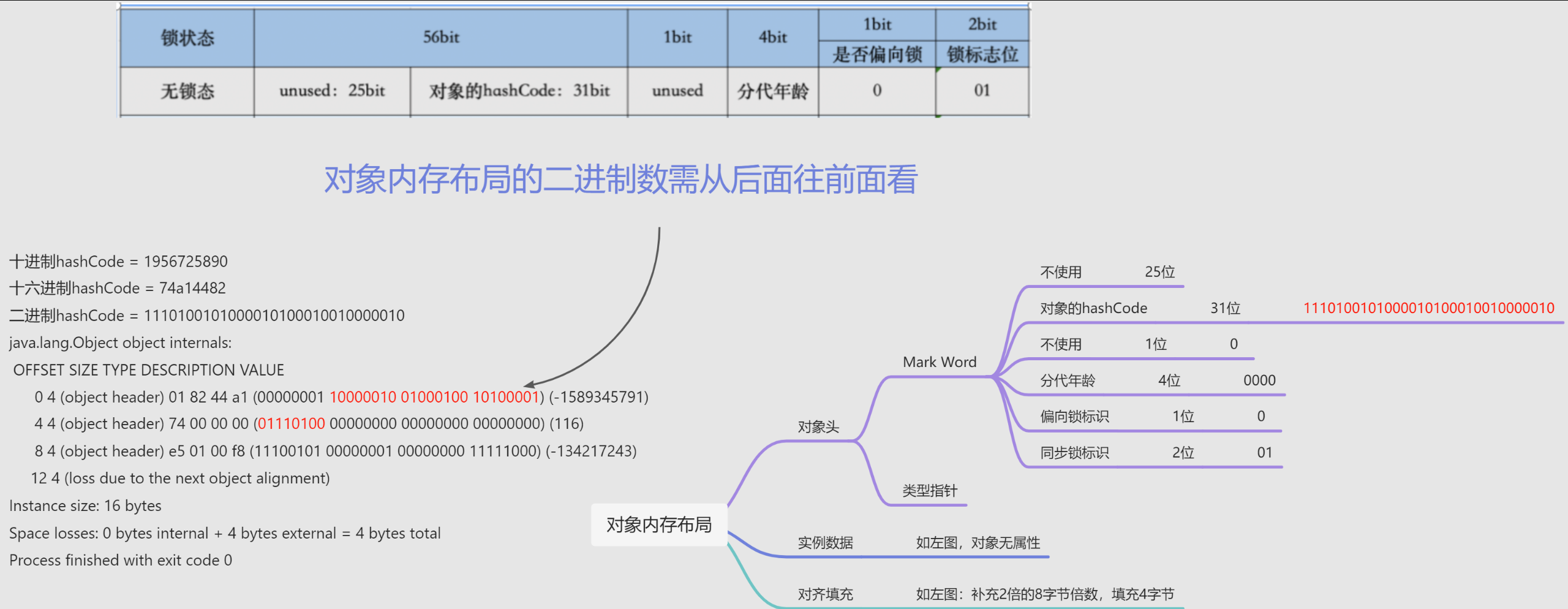1568x609 pixels.
Task: Click the Instance size: 16 bytes line
Action: (85, 505)
